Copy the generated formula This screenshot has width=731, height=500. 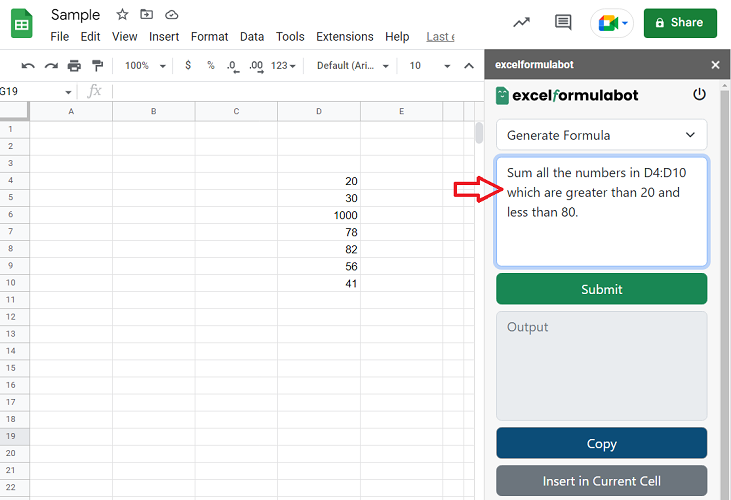[x=601, y=443]
